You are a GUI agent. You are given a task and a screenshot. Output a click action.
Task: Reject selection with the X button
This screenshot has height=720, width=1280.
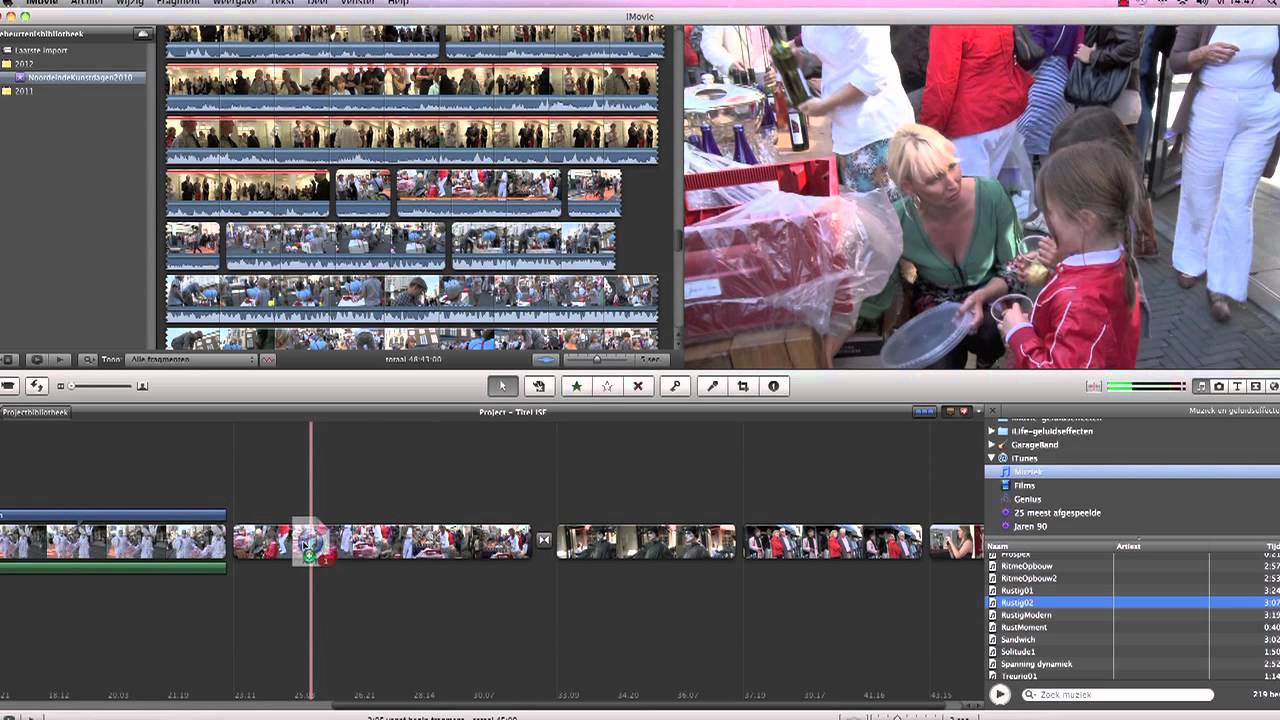638,386
